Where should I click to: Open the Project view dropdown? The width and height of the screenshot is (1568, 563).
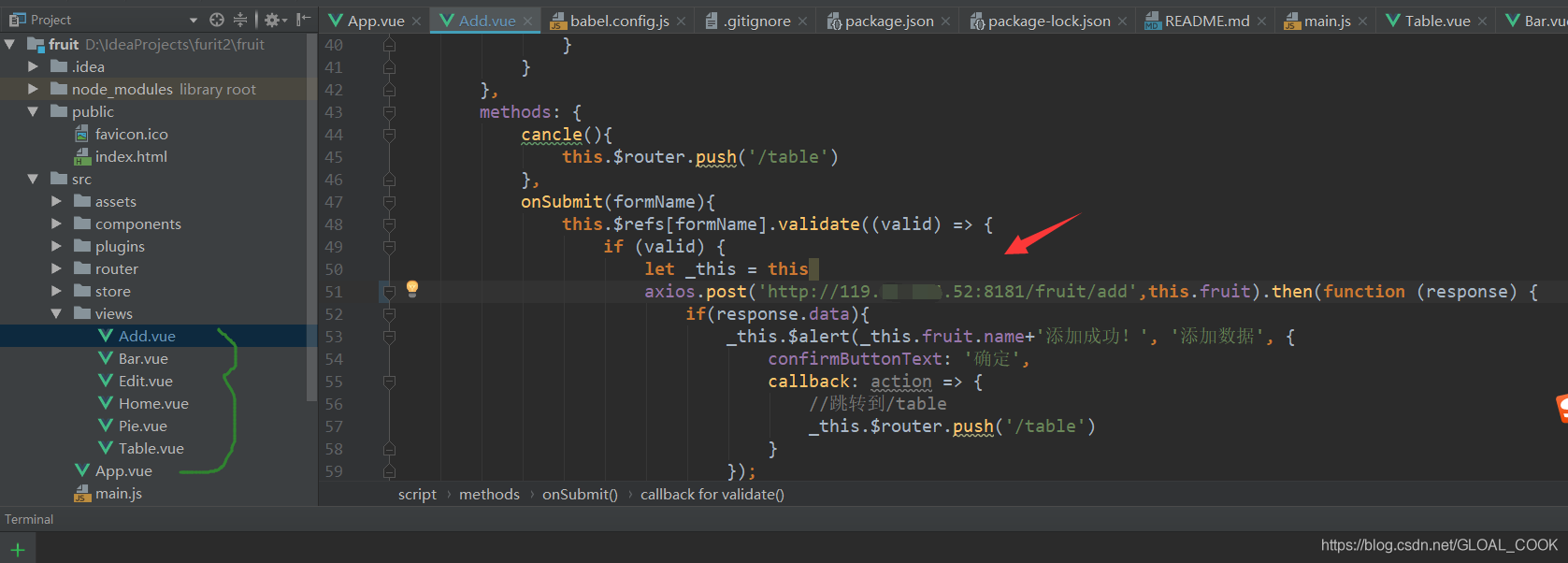point(194,20)
